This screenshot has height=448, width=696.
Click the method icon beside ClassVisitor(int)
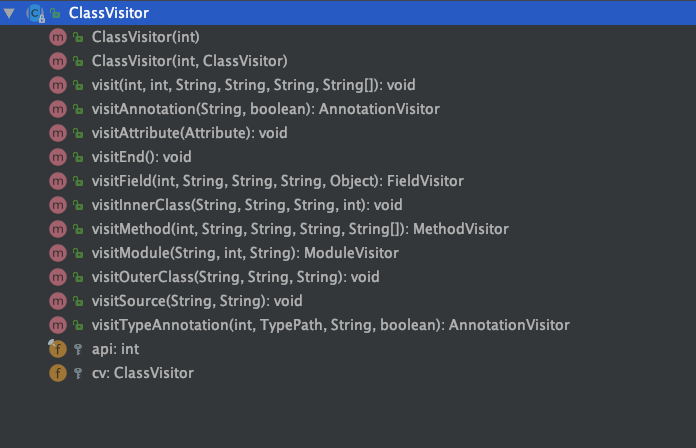(x=58, y=37)
